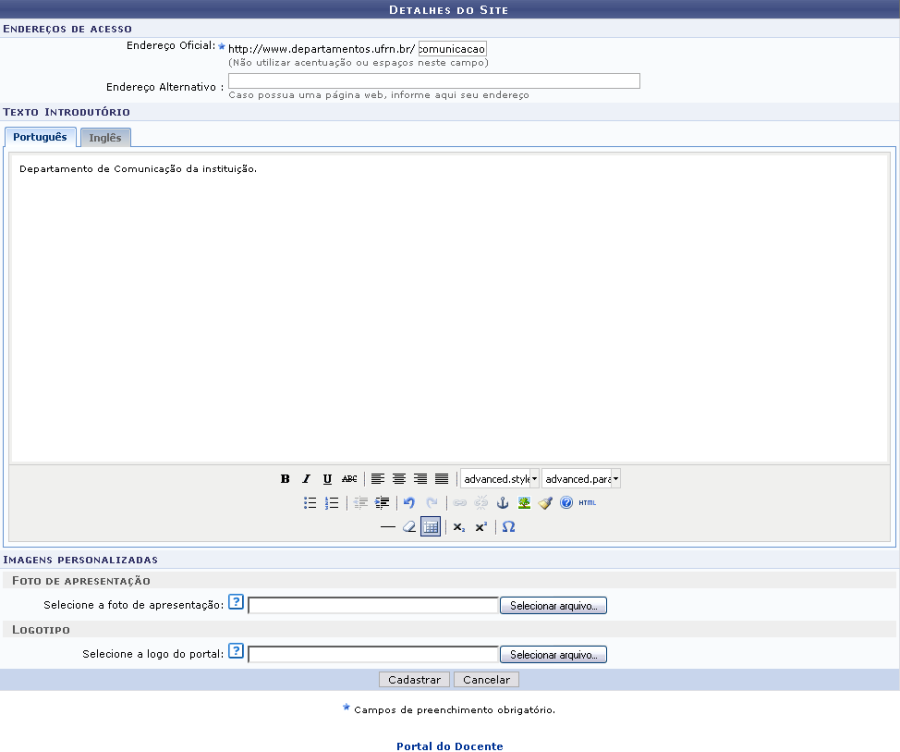
Task: Open the Portal do Docente link
Action: coord(449,746)
